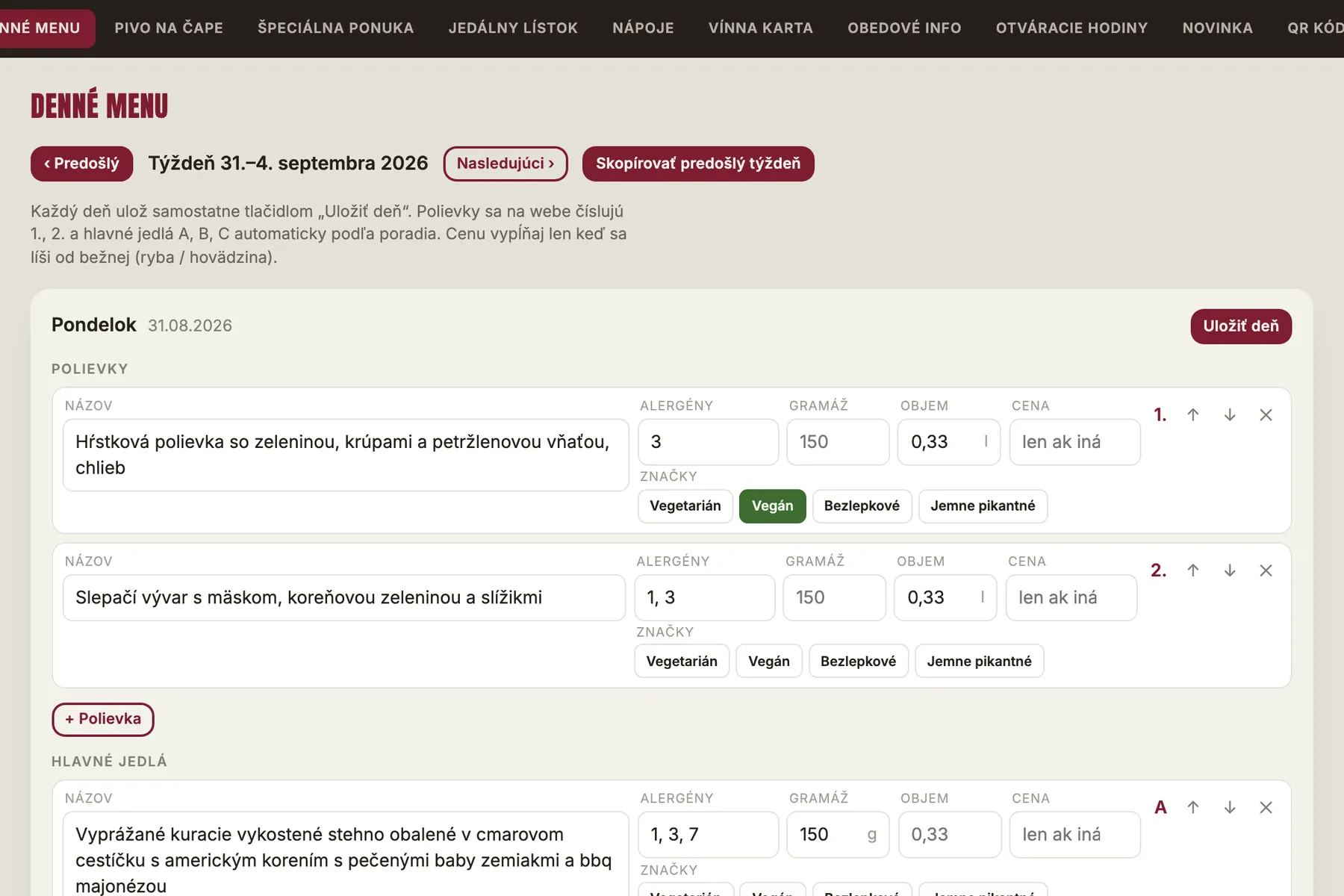Move main dish A up

(x=1193, y=807)
